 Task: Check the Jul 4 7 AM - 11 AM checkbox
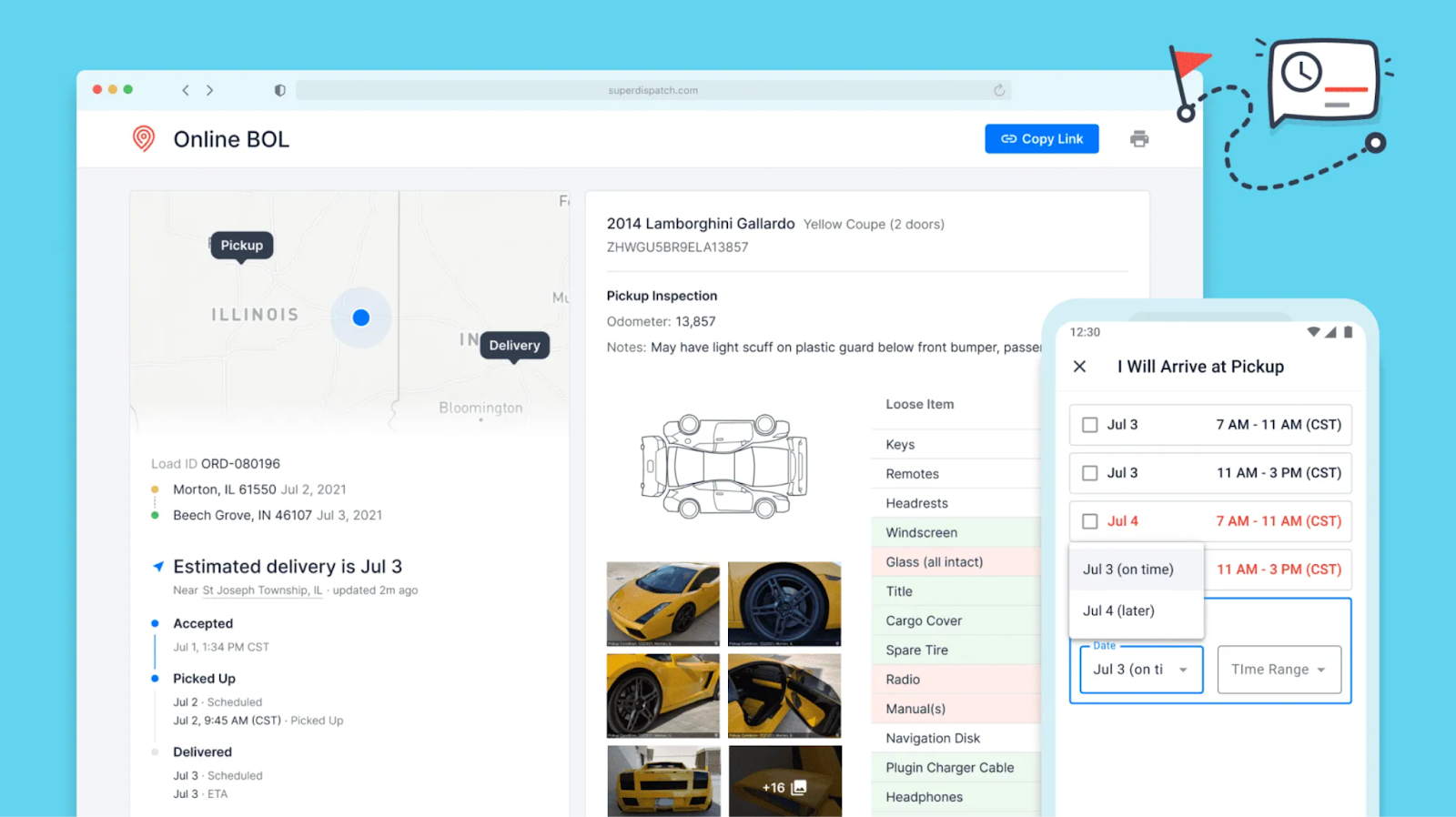tap(1089, 521)
